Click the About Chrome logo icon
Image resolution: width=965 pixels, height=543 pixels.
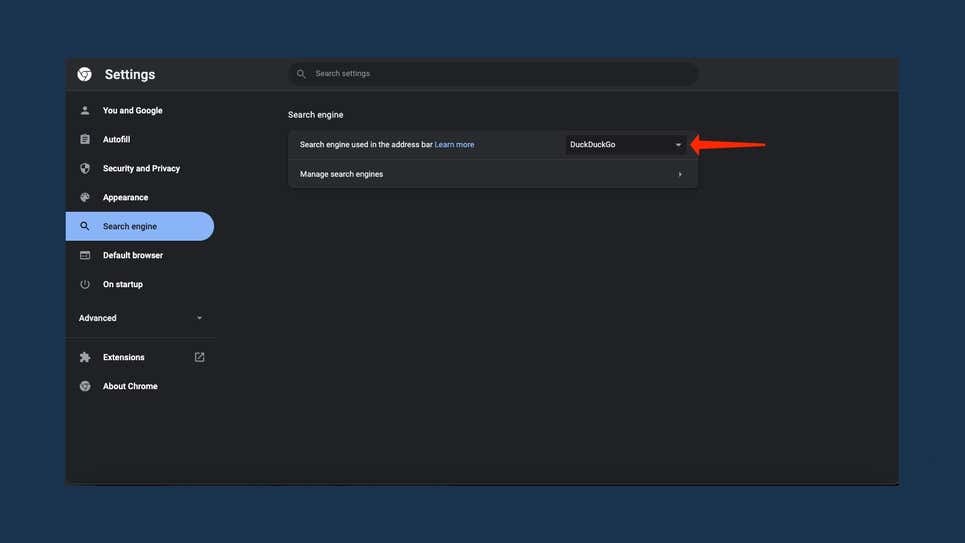coord(85,387)
